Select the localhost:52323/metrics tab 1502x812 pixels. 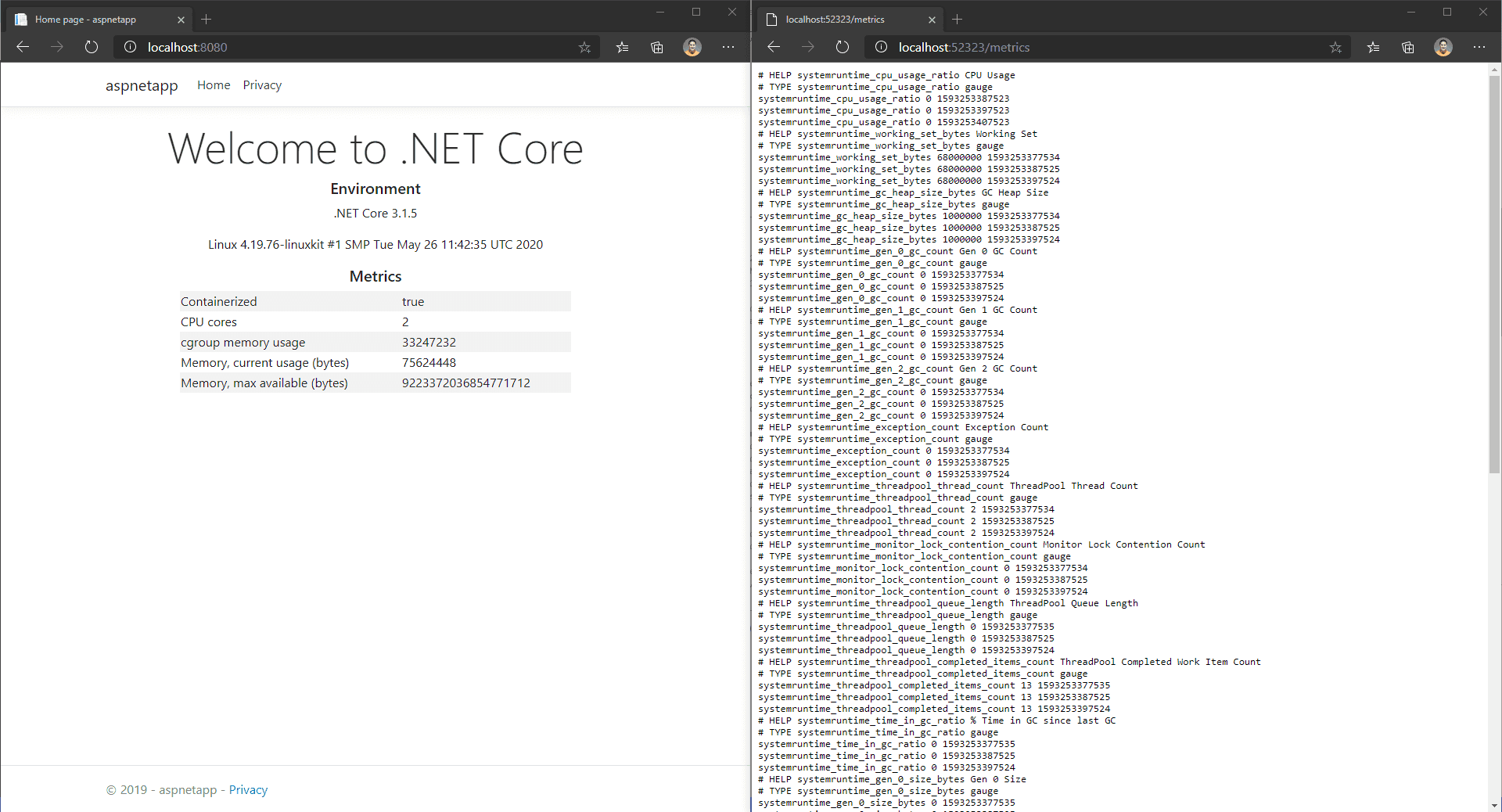pos(851,20)
